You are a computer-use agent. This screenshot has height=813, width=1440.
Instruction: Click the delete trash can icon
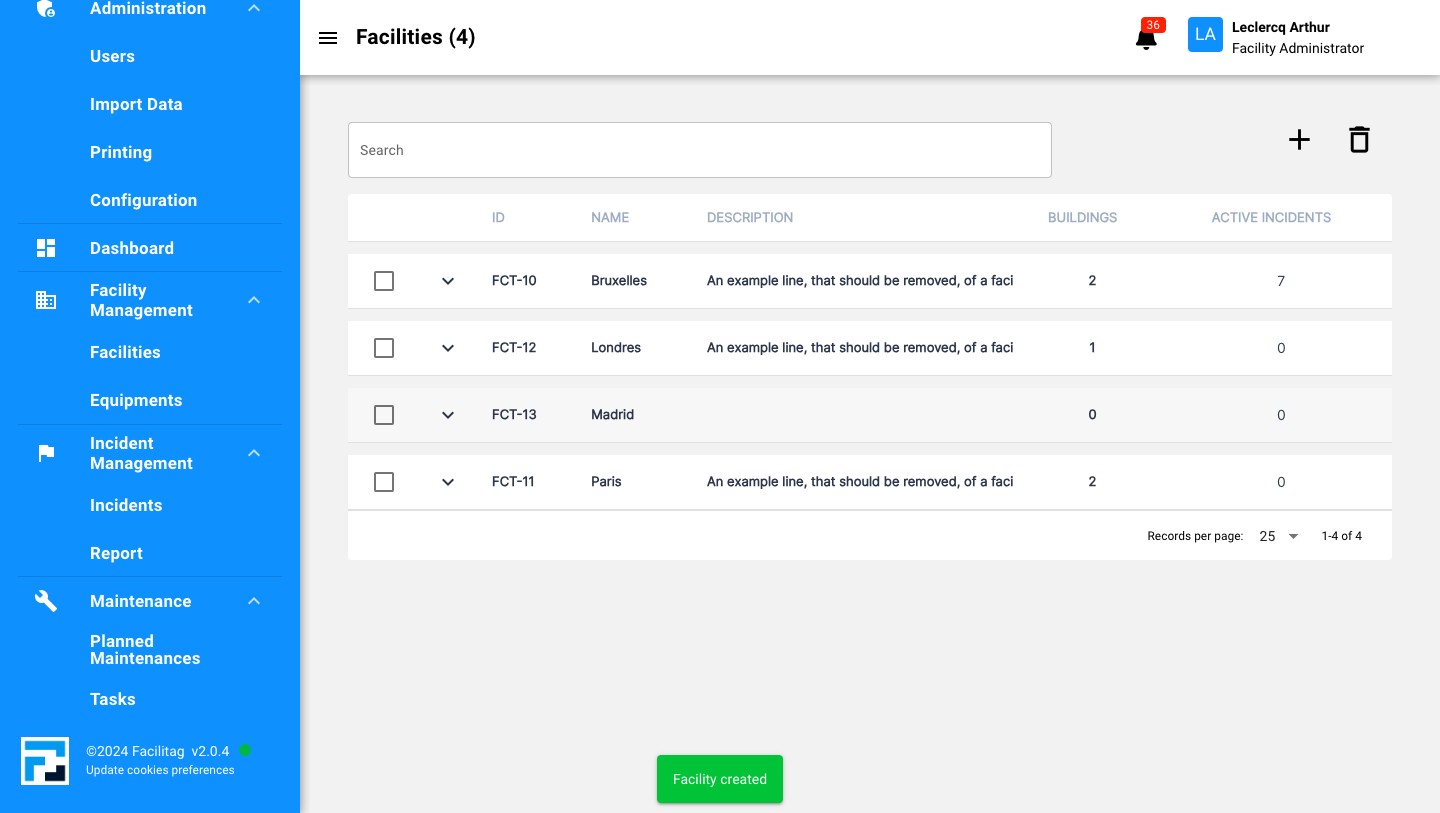[x=1359, y=140]
